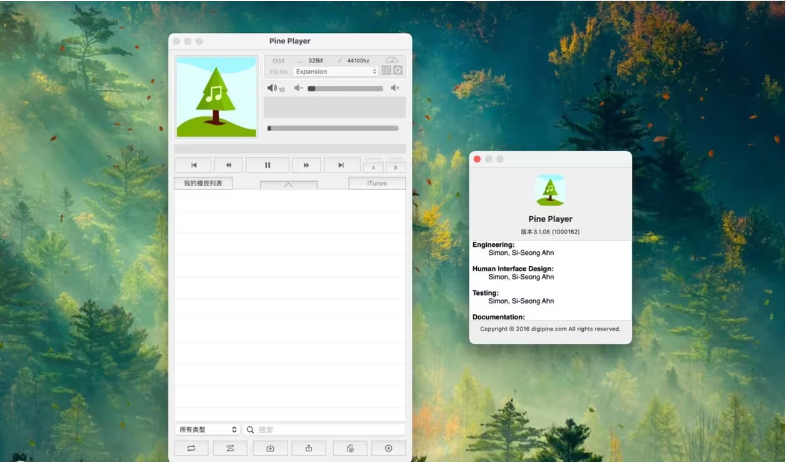Click the Pine Player logo in About window
Image resolution: width=786 pixels, height=462 pixels.
click(550, 190)
